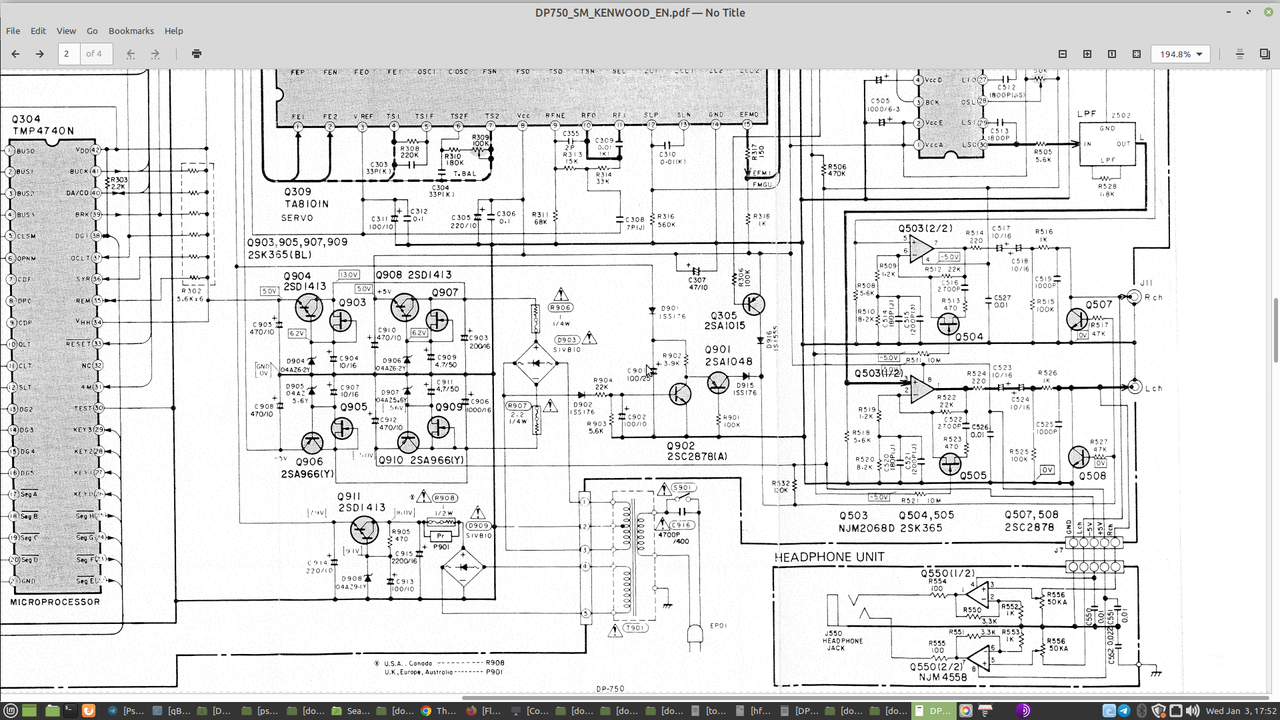
Task: Click Bluetooth icon in system tray
Action: (1141, 710)
